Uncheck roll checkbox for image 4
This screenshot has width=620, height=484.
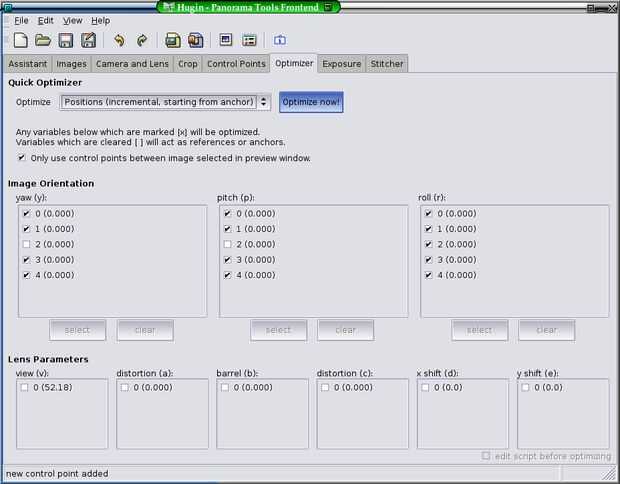tap(428, 275)
